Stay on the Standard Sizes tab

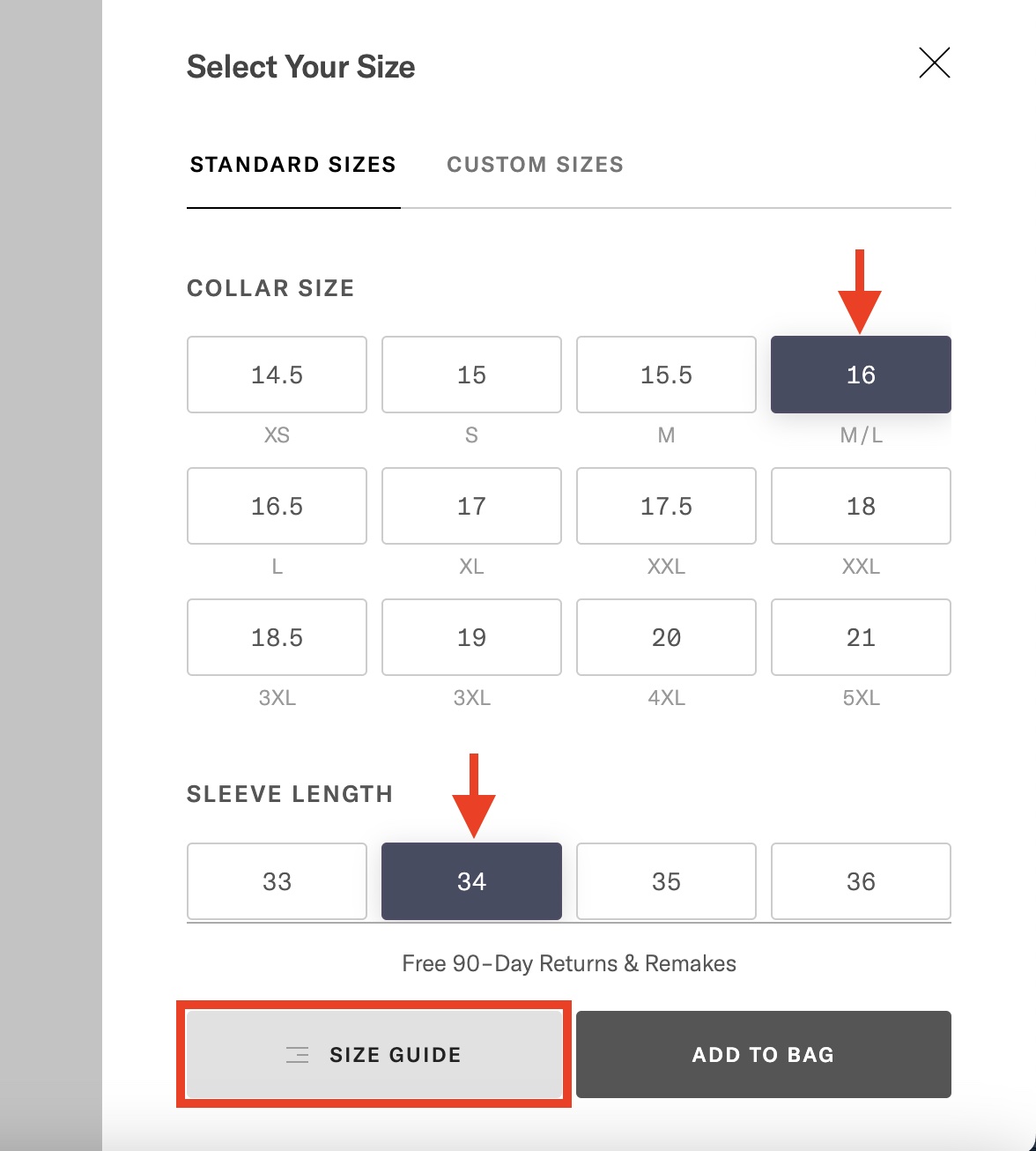click(x=292, y=164)
